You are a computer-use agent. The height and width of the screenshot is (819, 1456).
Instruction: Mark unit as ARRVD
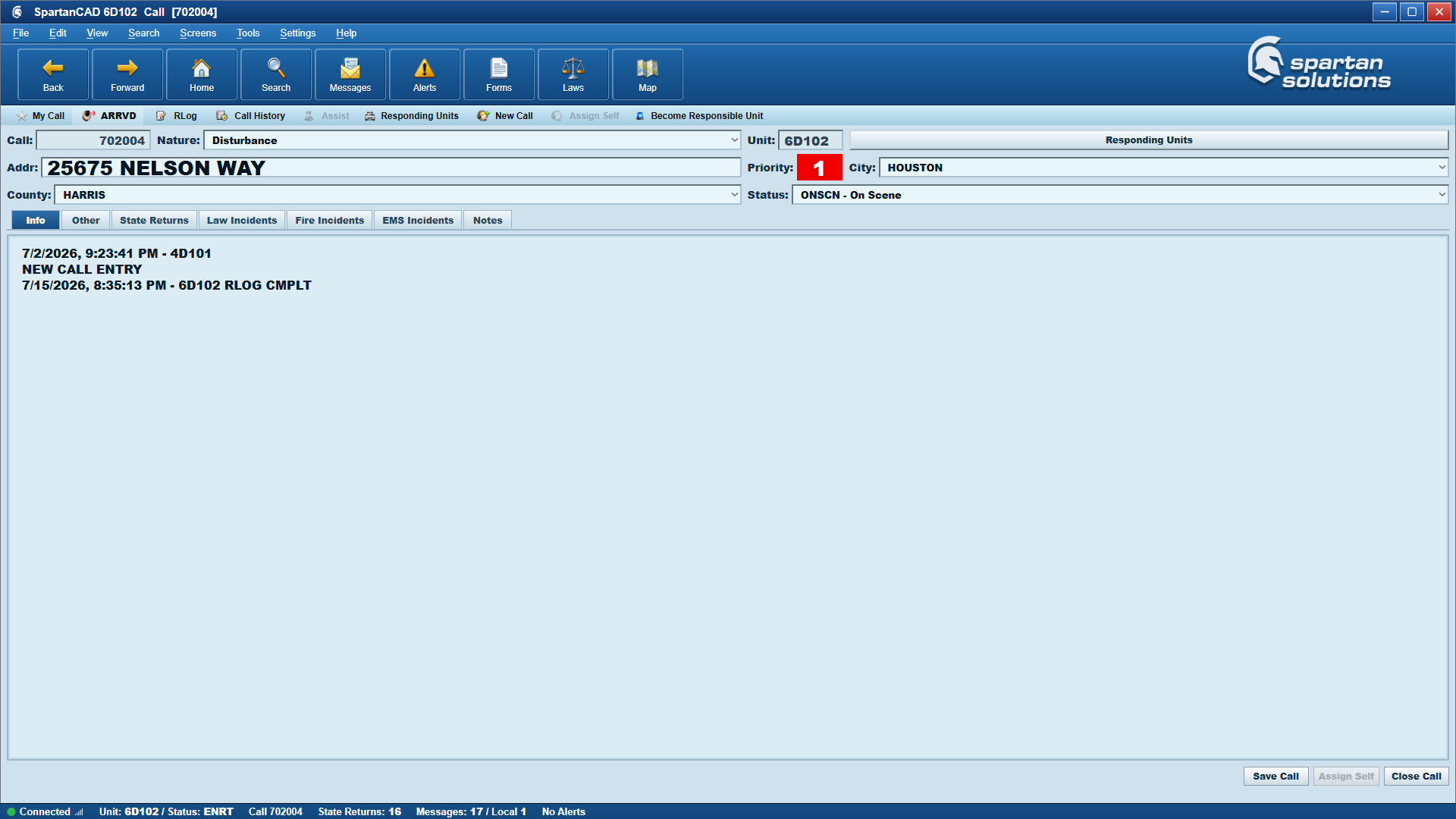click(110, 116)
